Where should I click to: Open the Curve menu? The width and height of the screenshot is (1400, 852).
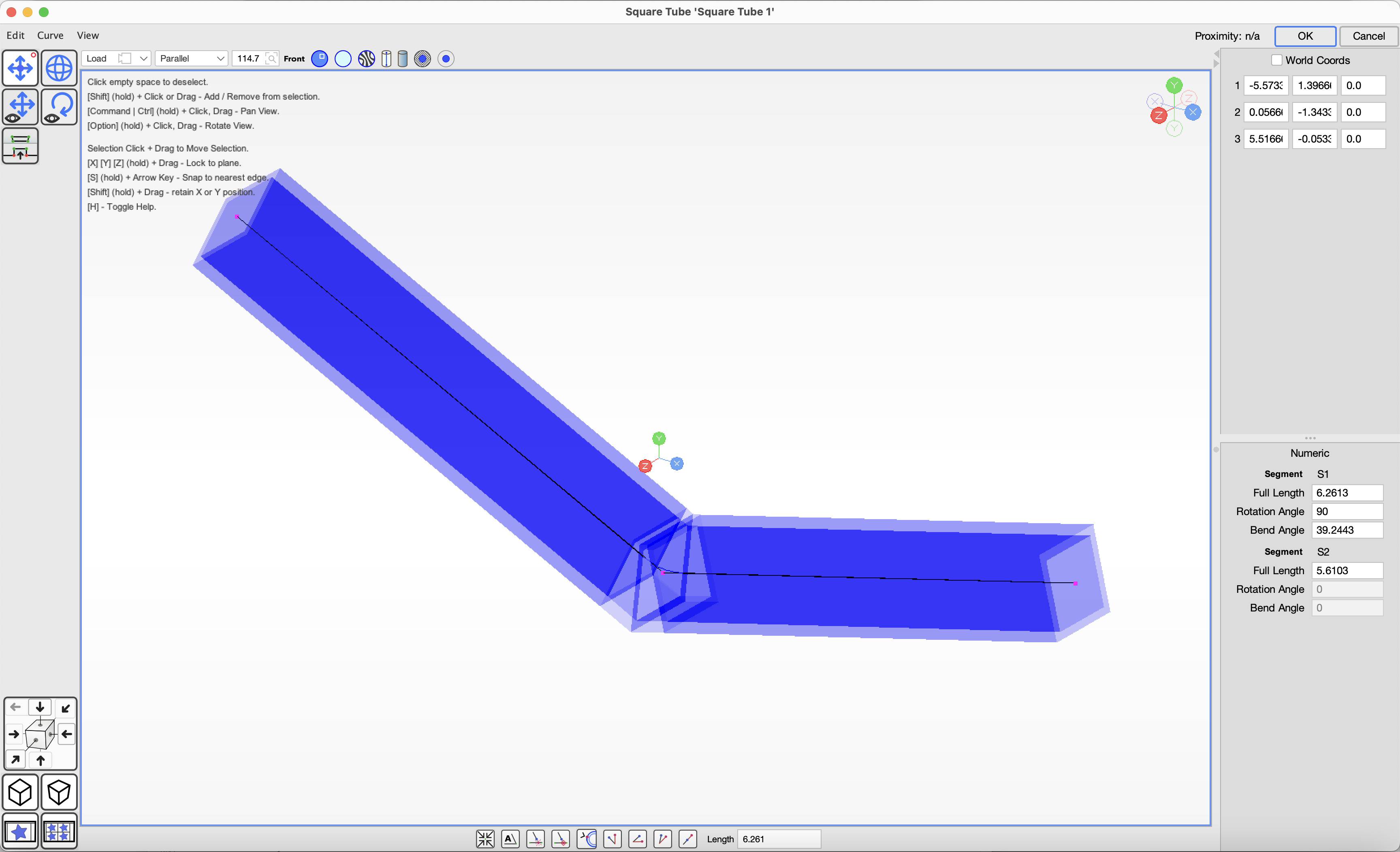[x=50, y=35]
